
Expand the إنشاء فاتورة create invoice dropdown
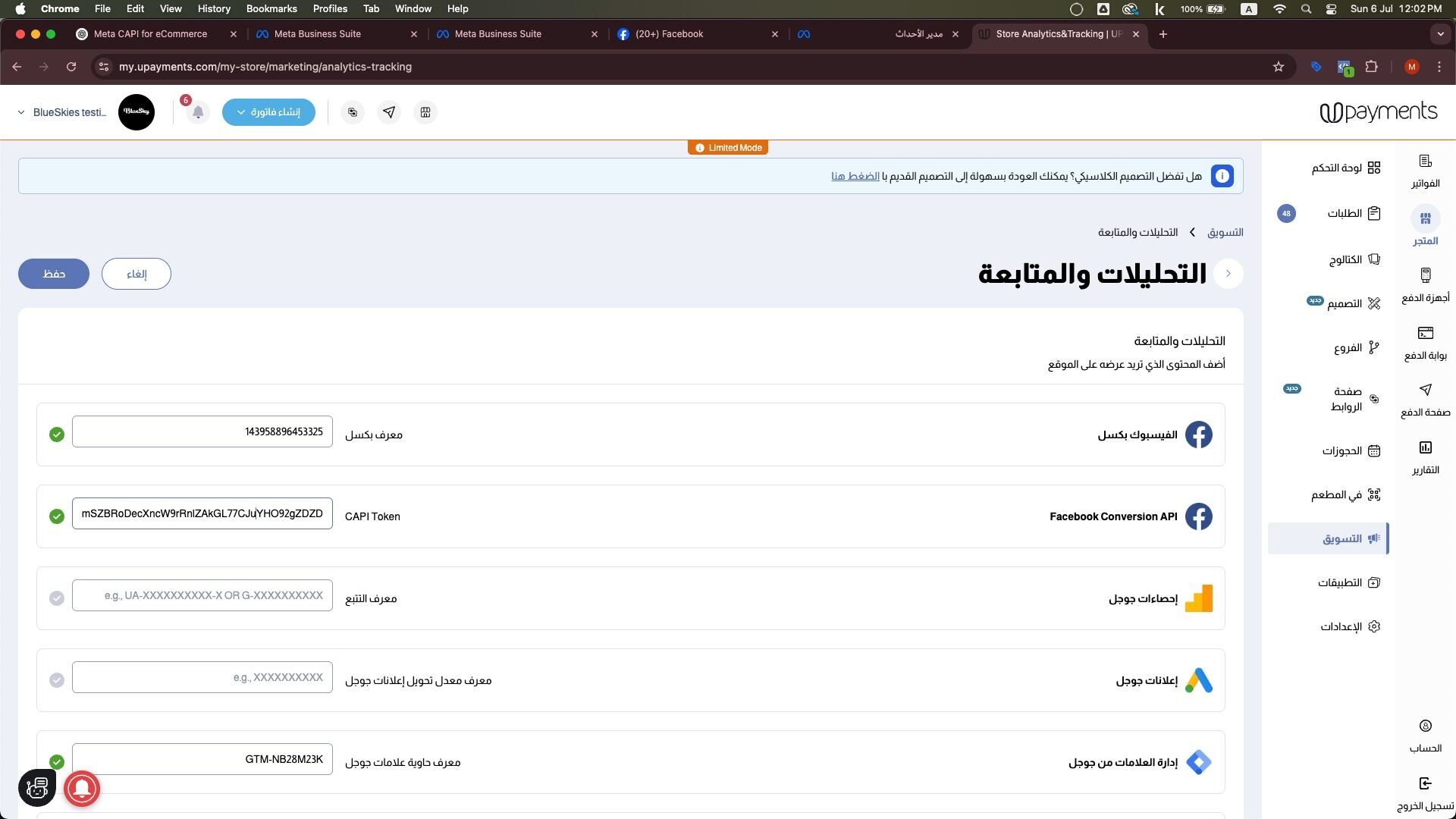[x=268, y=112]
